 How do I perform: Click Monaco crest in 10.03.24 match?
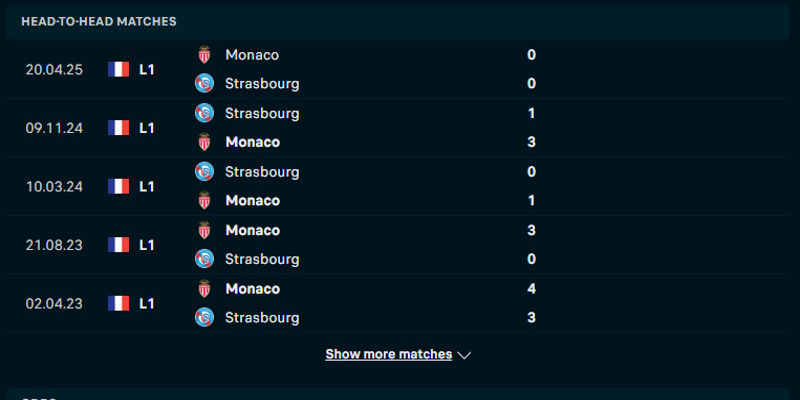click(x=205, y=201)
